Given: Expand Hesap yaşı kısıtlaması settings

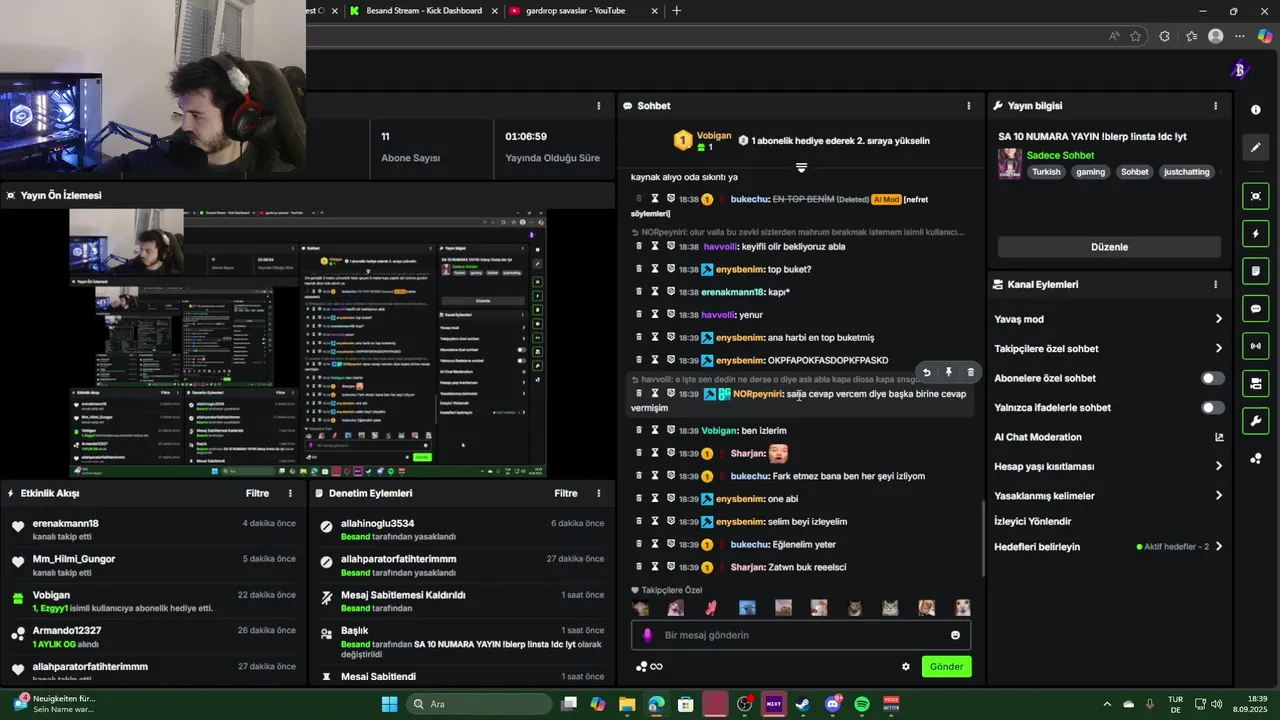Looking at the screenshot, I should point(1219,466).
